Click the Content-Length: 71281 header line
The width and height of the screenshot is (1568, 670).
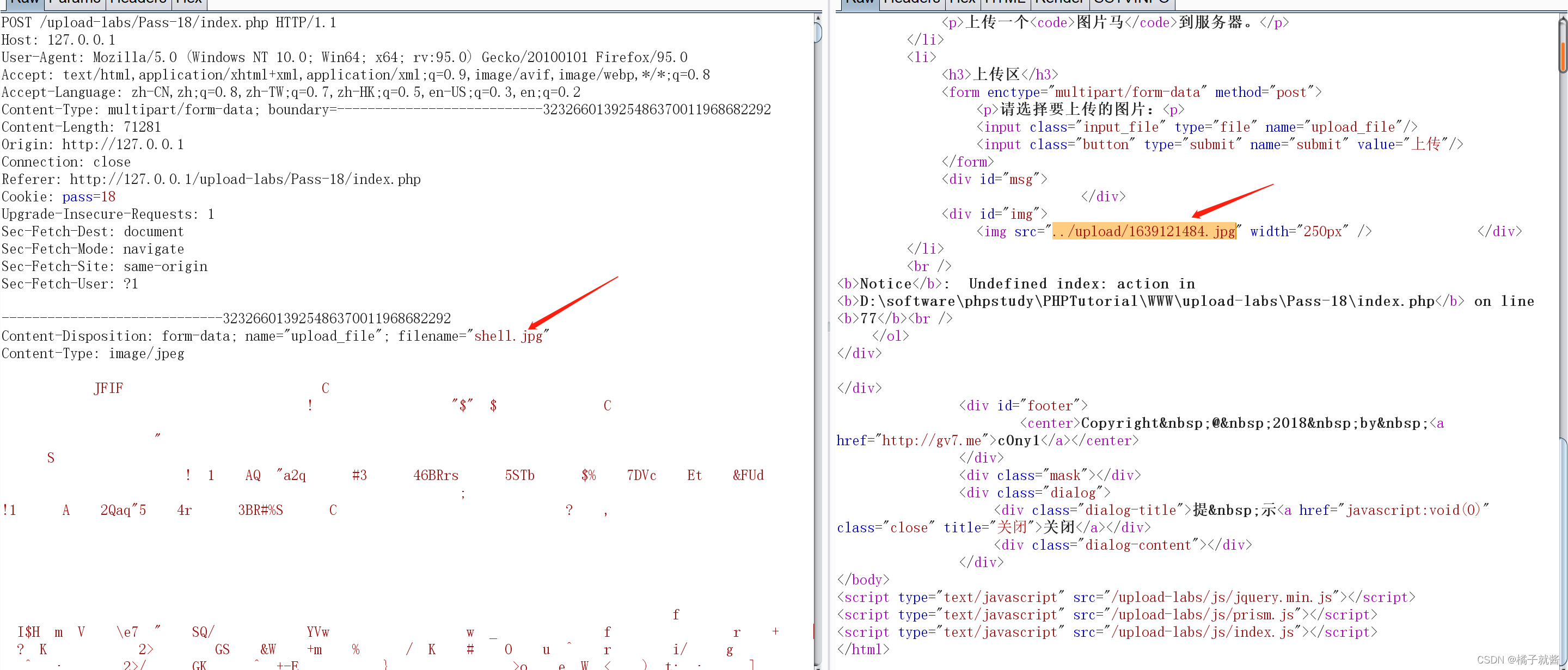[81, 127]
